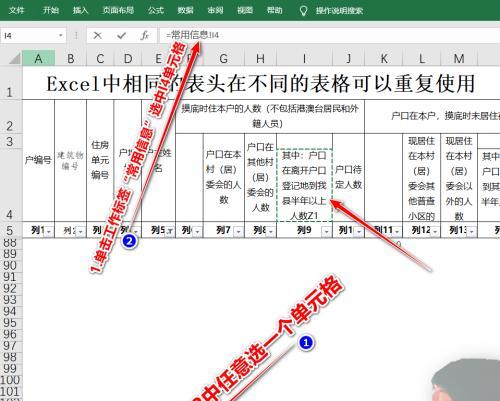Screen dimensions: 500x401
Task: Open the 列9 filter dropdown
Action: pyautogui.click(x=326, y=231)
